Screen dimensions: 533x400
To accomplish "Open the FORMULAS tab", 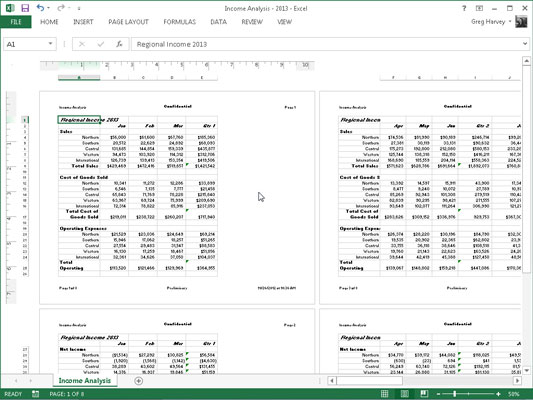I will [x=179, y=22].
